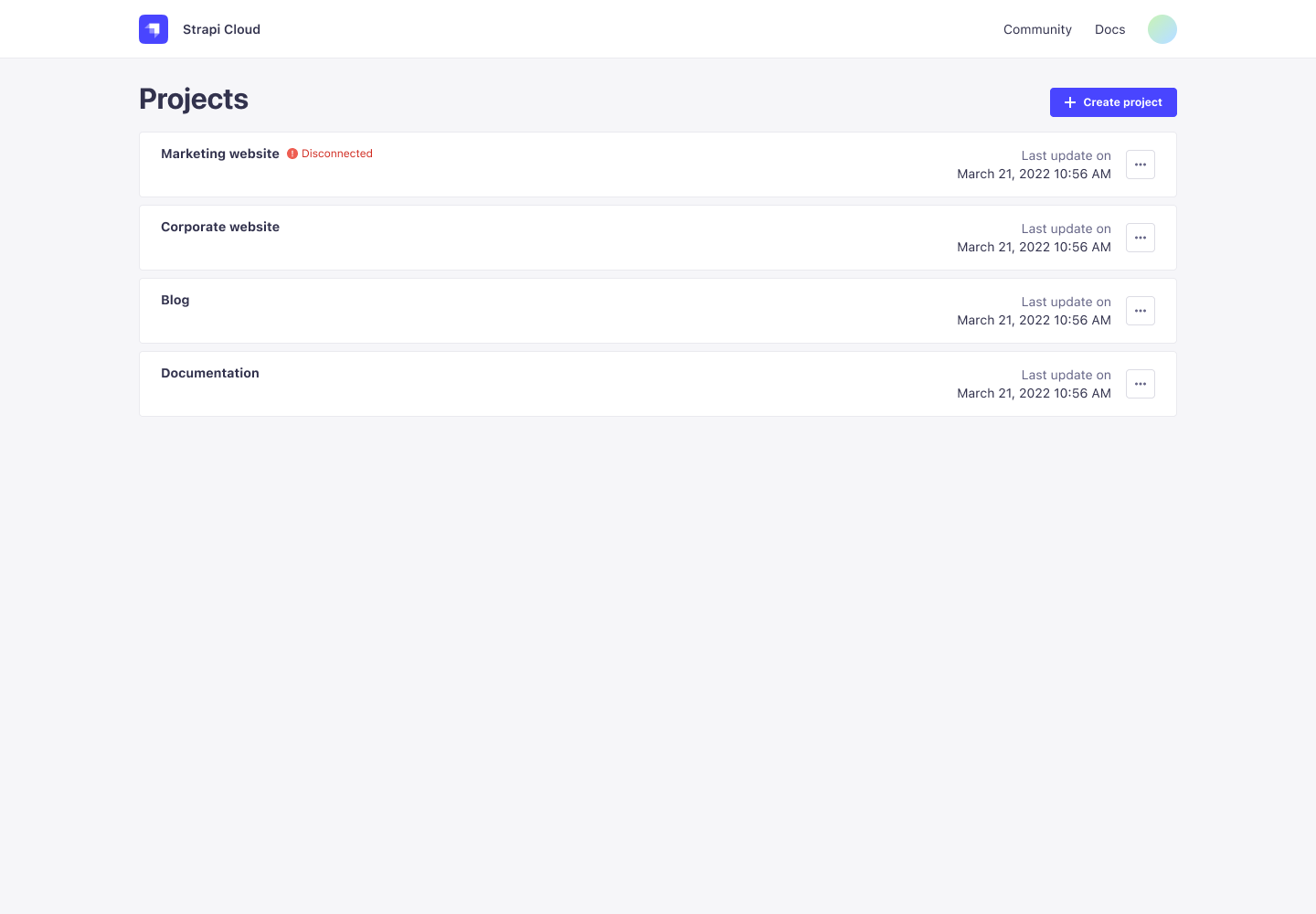Click the Strapi Cloud logo icon

(x=154, y=29)
